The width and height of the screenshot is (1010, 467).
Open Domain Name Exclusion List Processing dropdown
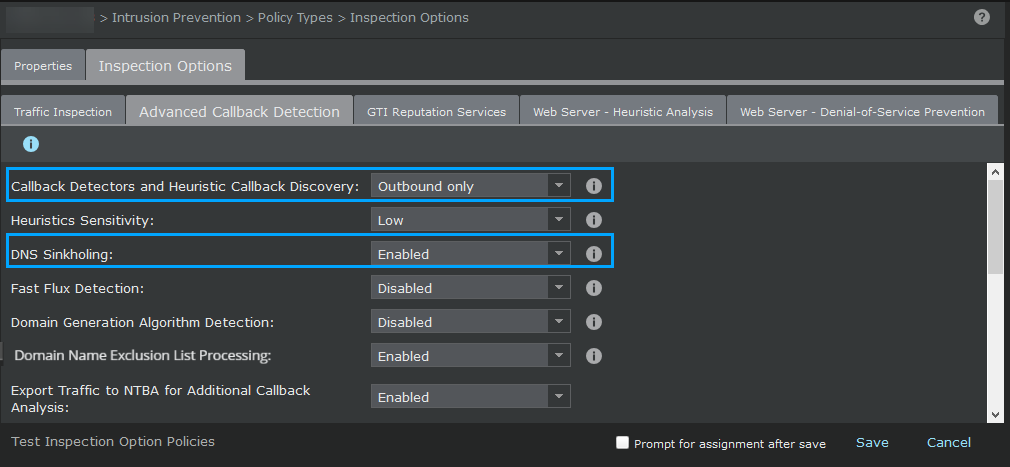coord(471,356)
